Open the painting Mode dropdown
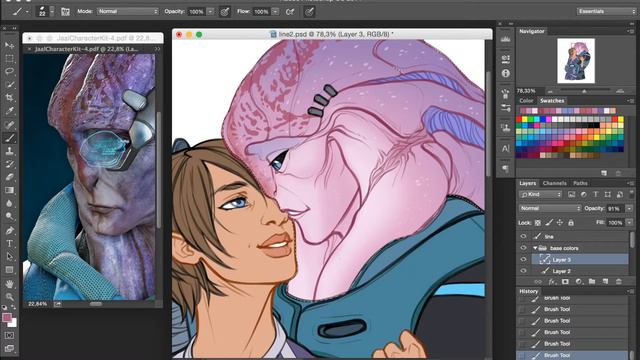Viewport: 640px width, 360px height. click(x=128, y=11)
